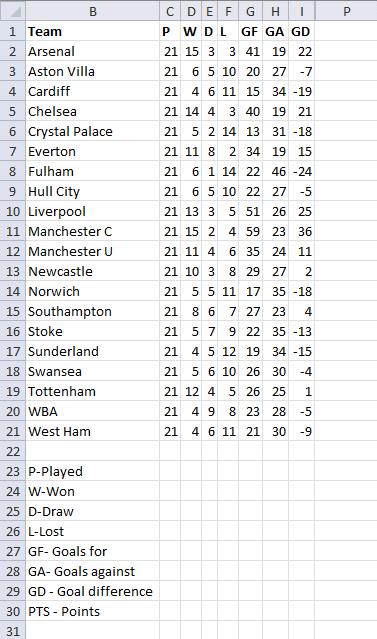
Task: Select row 1 header
Action: click(13, 31)
